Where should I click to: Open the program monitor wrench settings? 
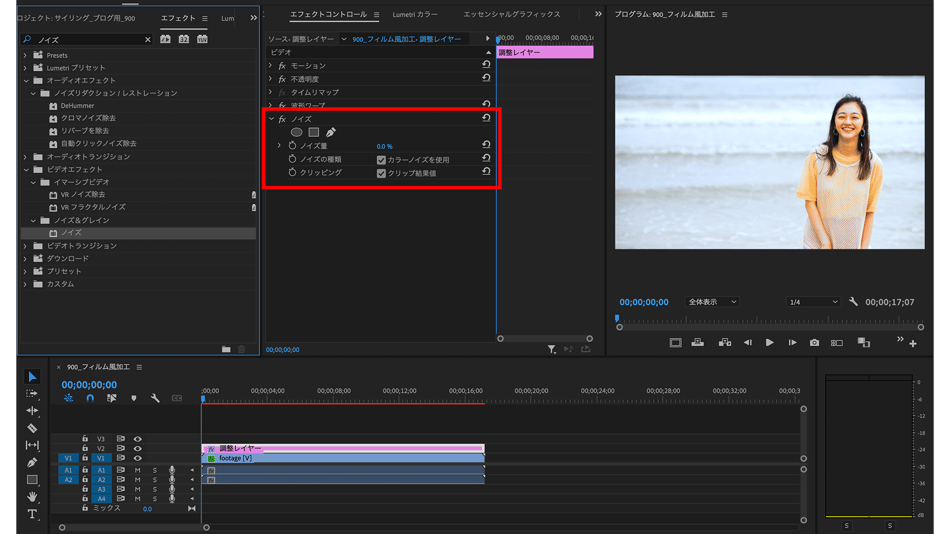tap(853, 302)
